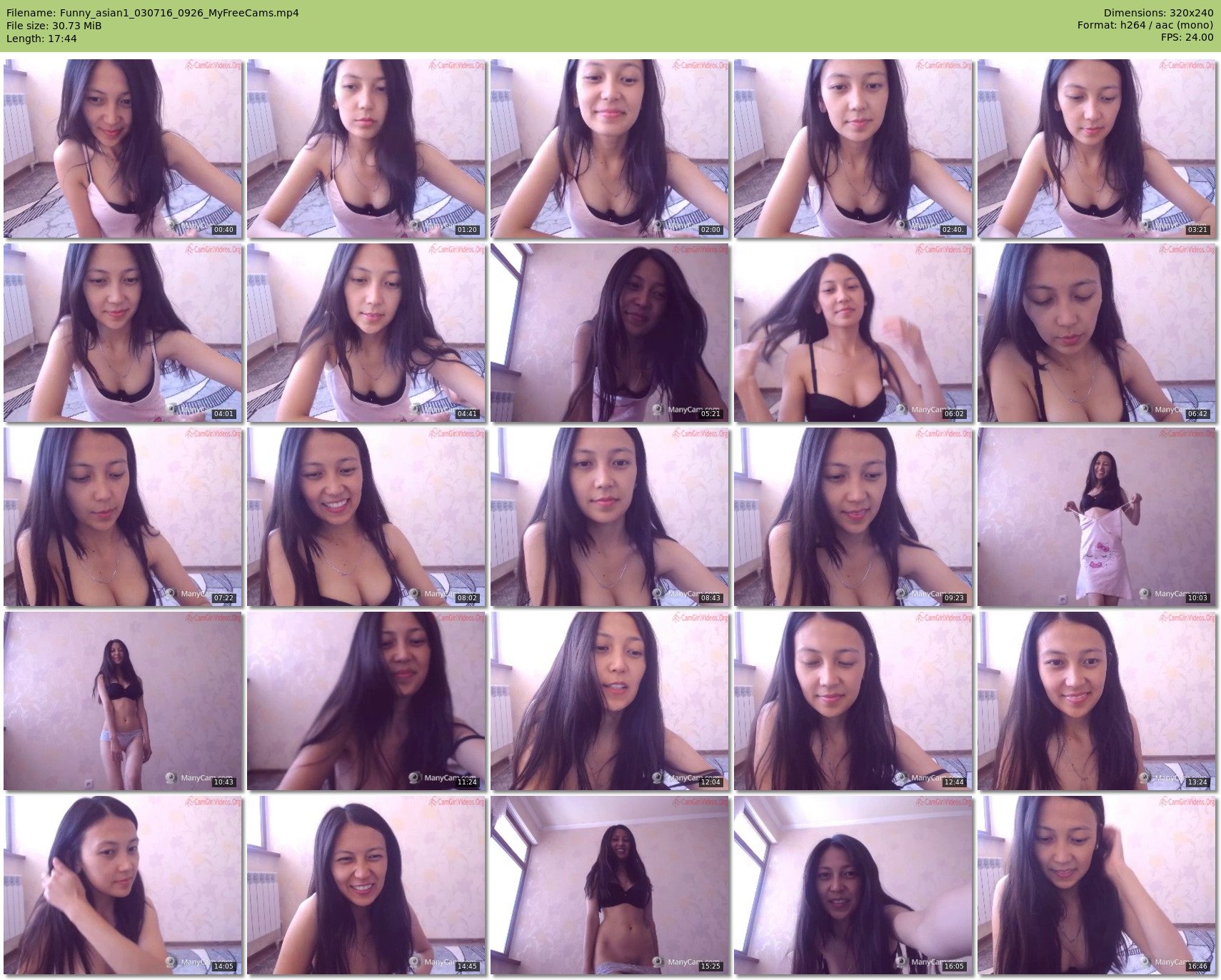This screenshot has height=980, width=1221.
Task: Click the ManyCam webcam icon in 10:43 frame
Action: pos(171,778)
